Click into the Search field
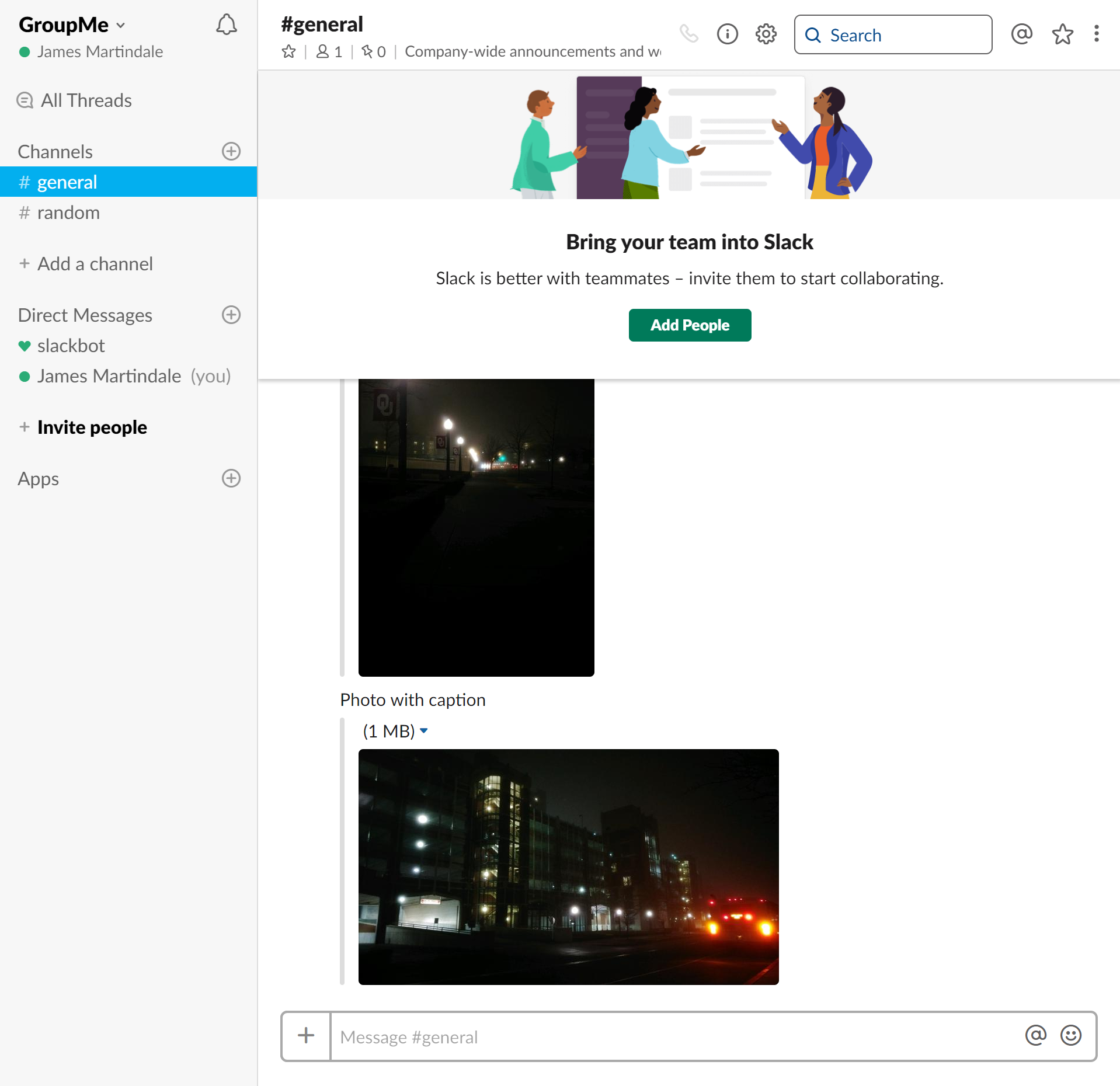 coord(893,34)
